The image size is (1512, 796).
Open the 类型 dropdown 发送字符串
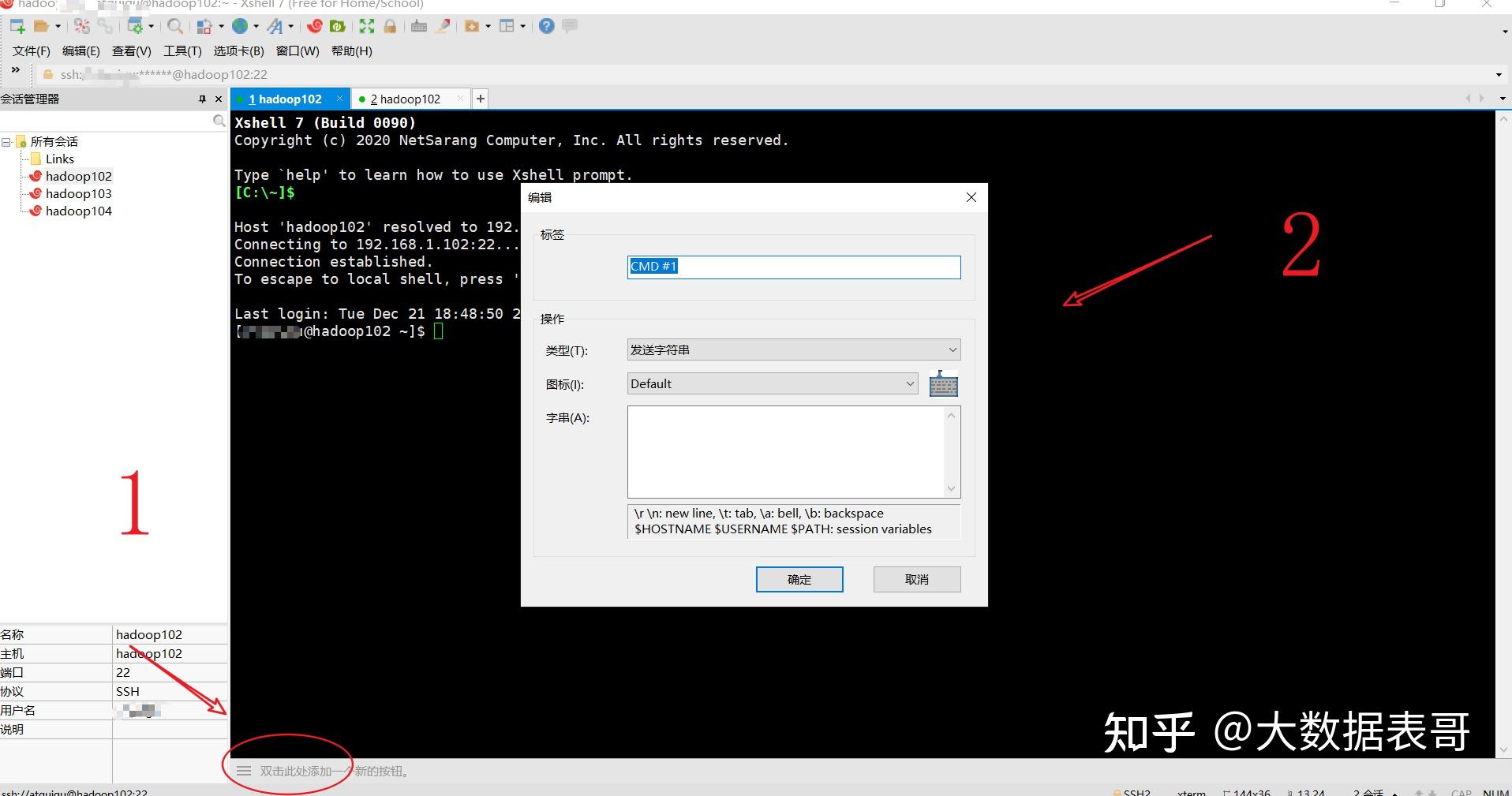[x=794, y=350]
